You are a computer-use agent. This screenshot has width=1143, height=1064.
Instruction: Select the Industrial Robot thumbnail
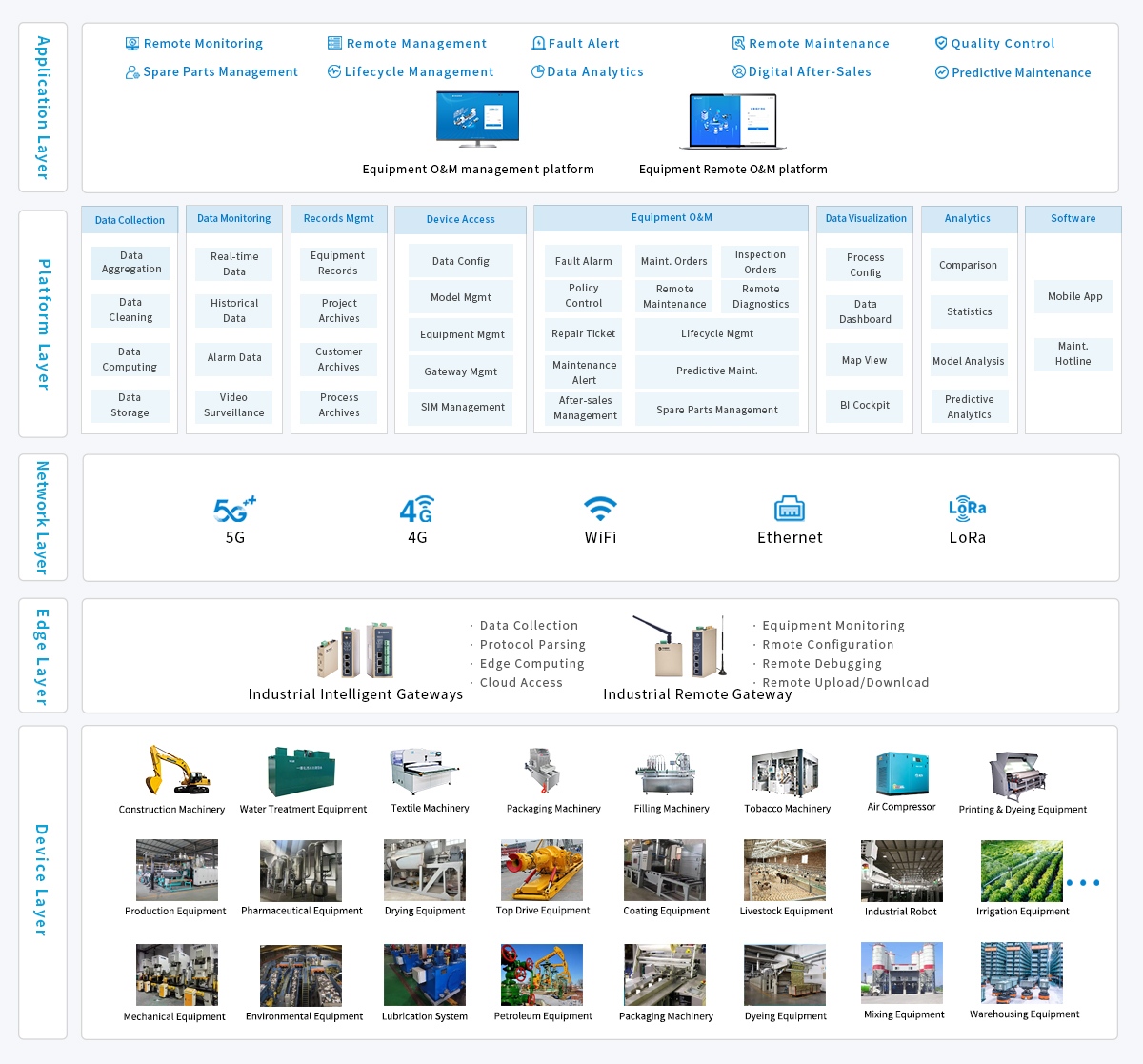pos(901,871)
